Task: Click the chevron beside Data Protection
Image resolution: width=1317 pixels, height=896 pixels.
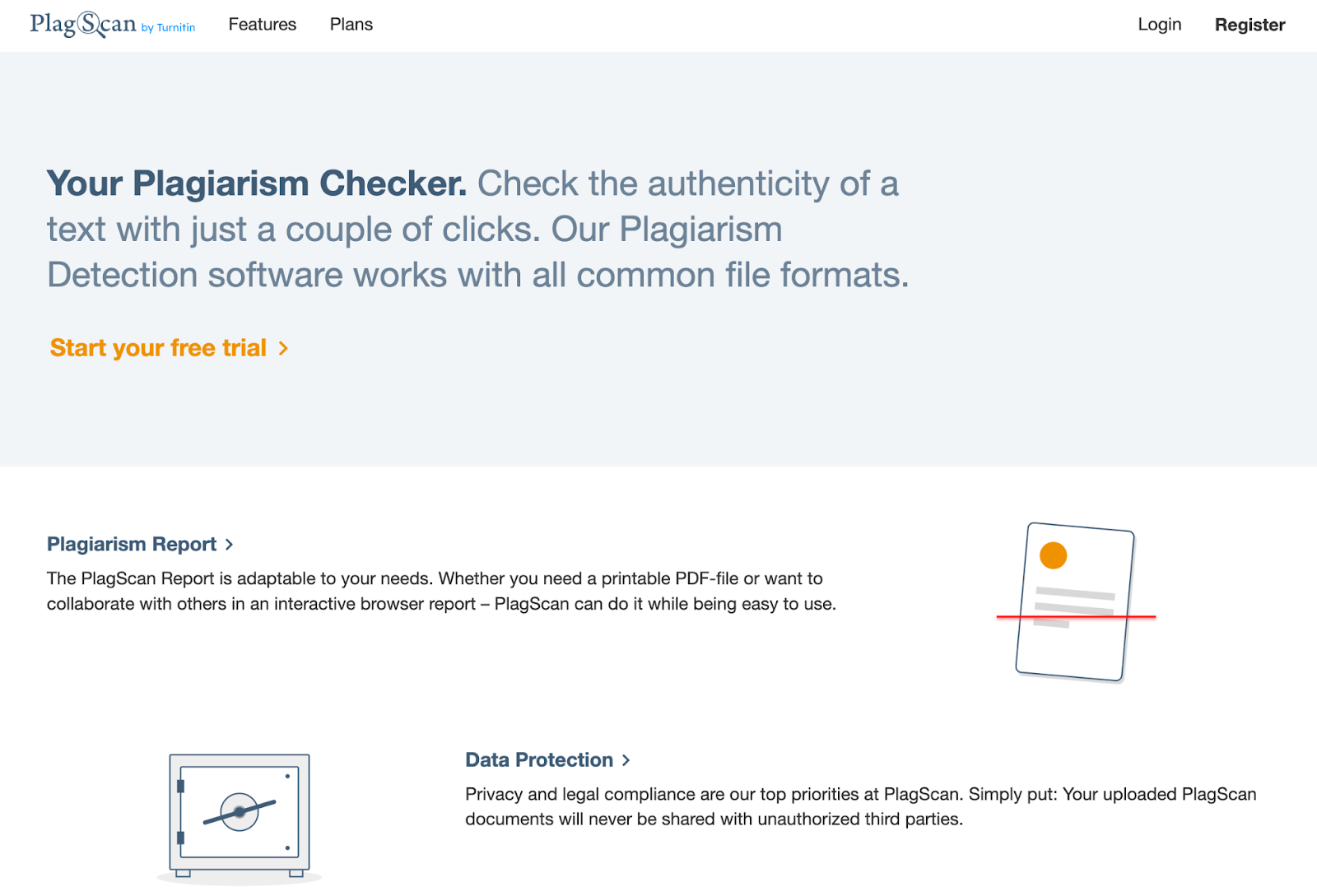Action: pyautogui.click(x=626, y=760)
